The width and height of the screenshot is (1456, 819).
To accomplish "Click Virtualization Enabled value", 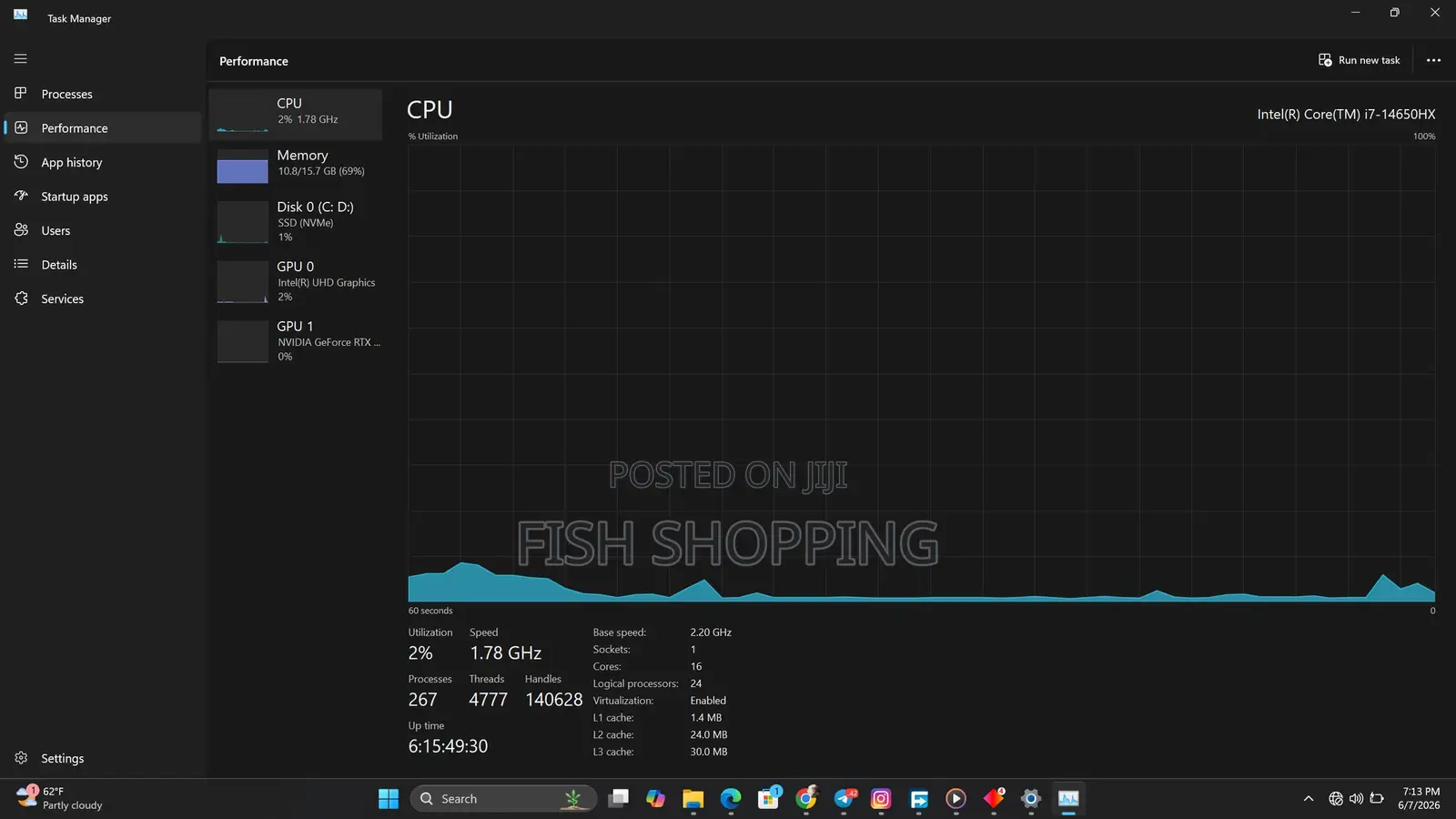I will 708,701.
